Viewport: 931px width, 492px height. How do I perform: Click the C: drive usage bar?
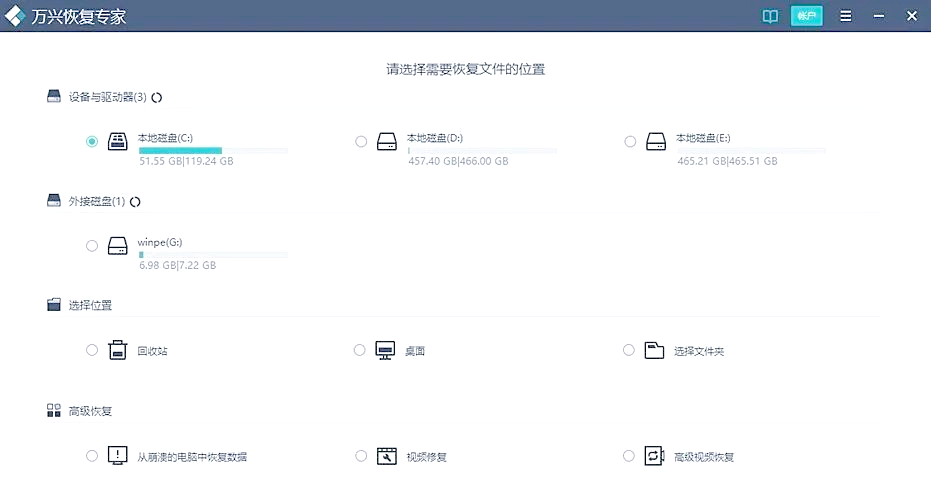click(212, 150)
